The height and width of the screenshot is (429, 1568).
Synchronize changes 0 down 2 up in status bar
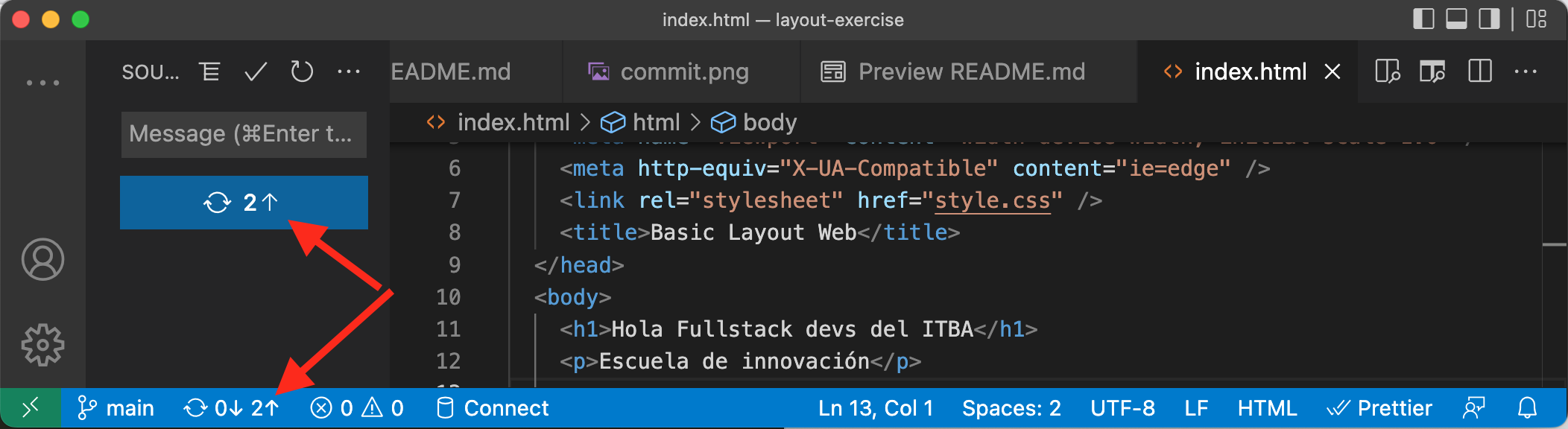232,408
